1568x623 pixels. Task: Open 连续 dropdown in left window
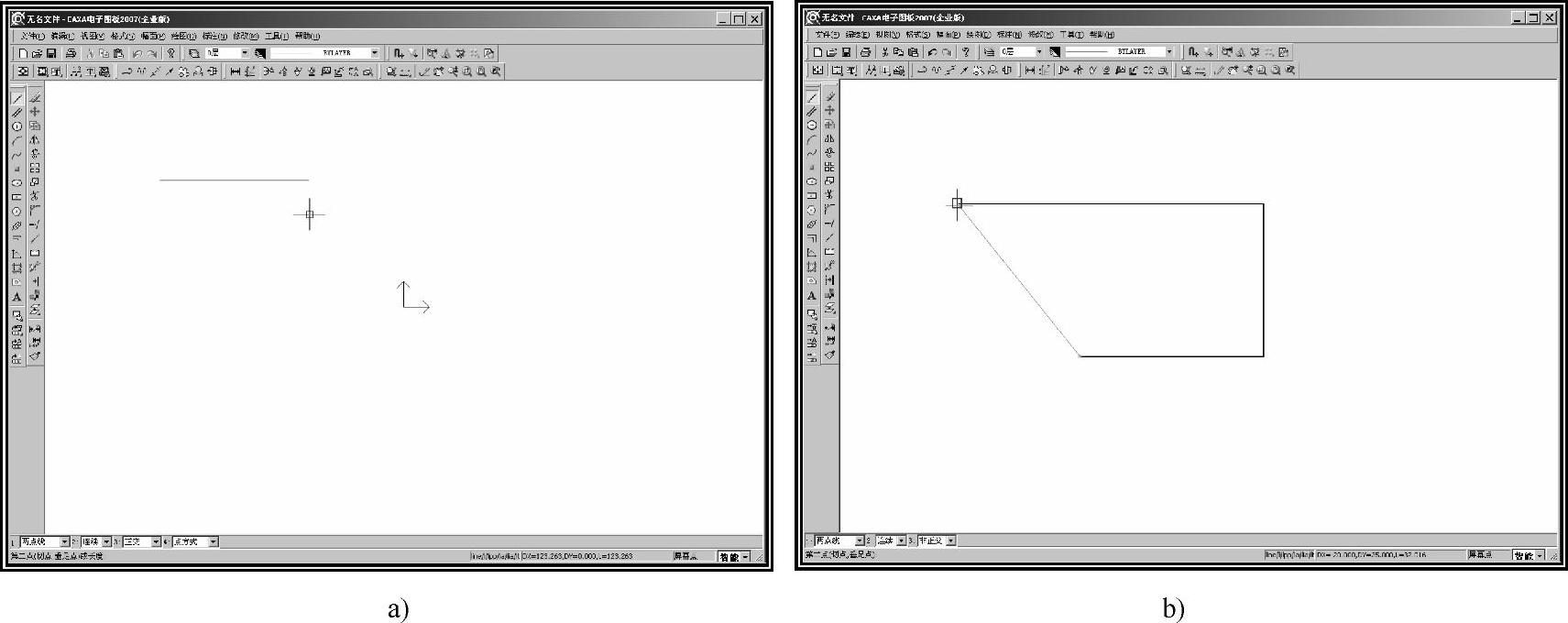[107, 541]
